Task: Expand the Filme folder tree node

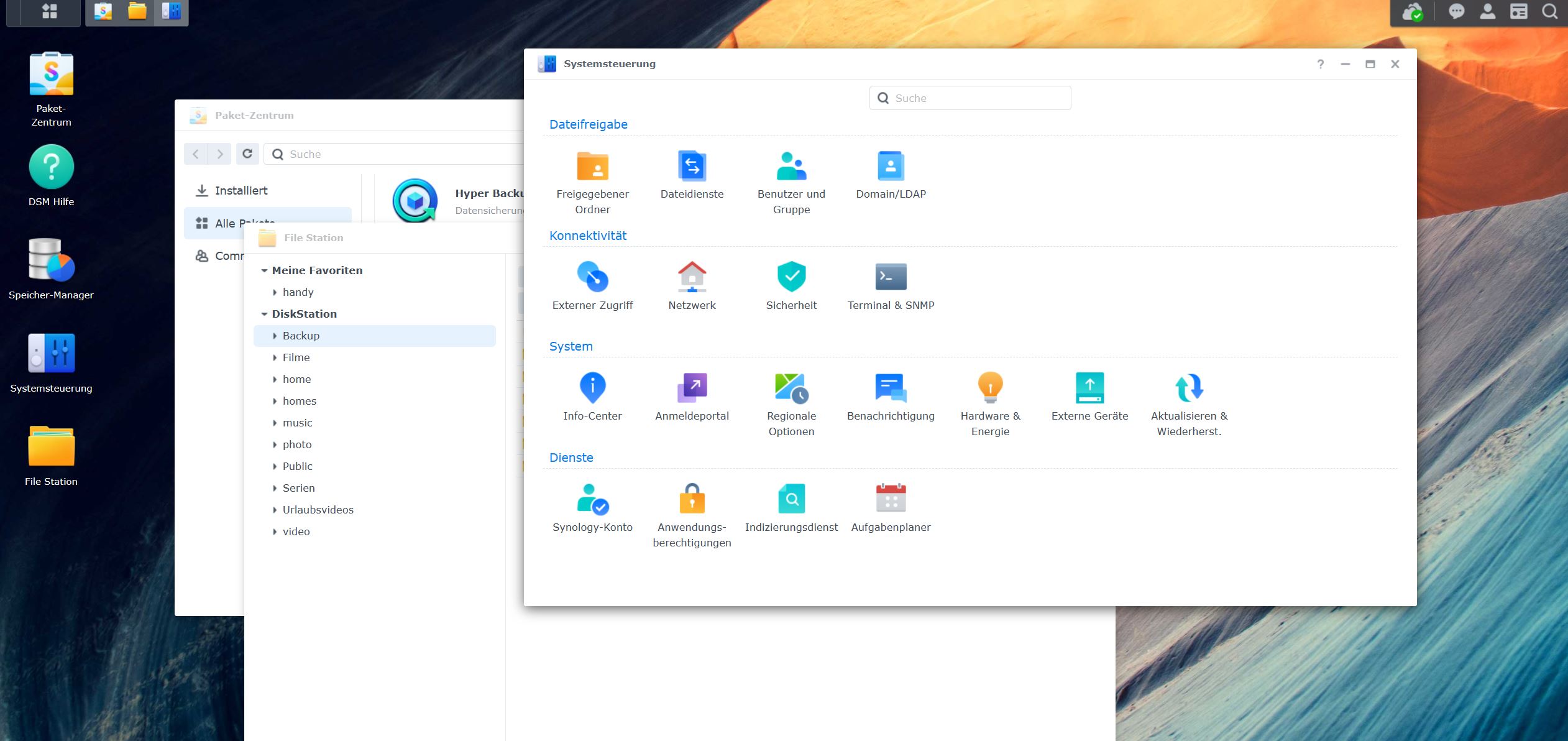Action: pyautogui.click(x=275, y=357)
